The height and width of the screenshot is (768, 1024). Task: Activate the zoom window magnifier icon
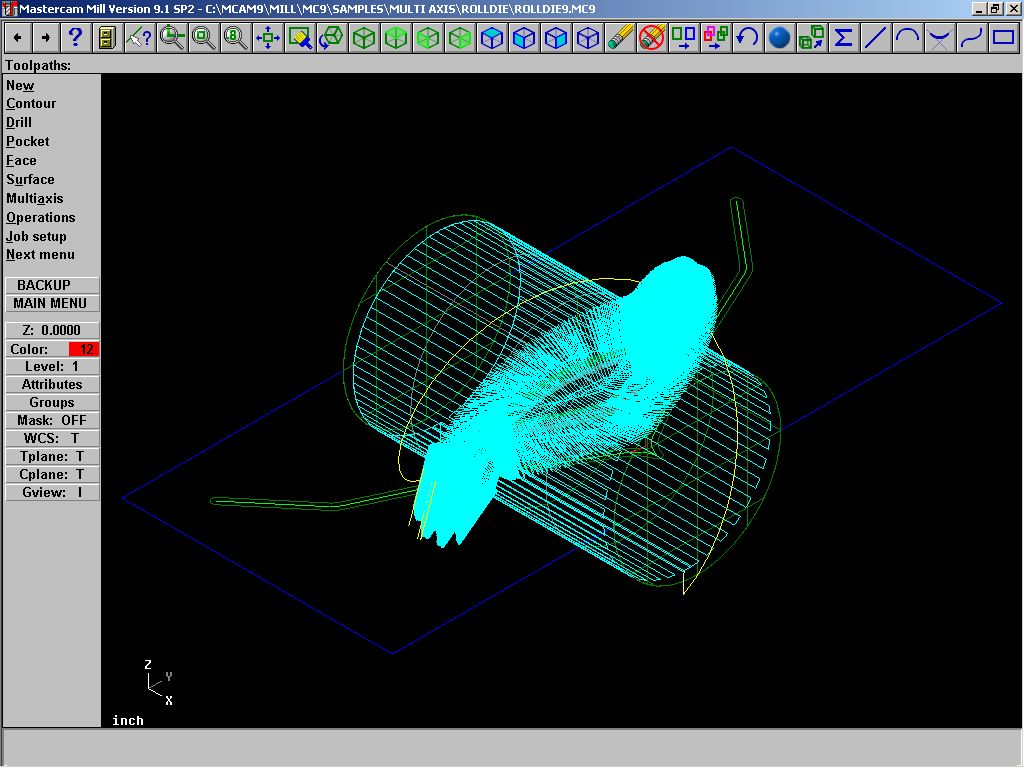[x=172, y=38]
